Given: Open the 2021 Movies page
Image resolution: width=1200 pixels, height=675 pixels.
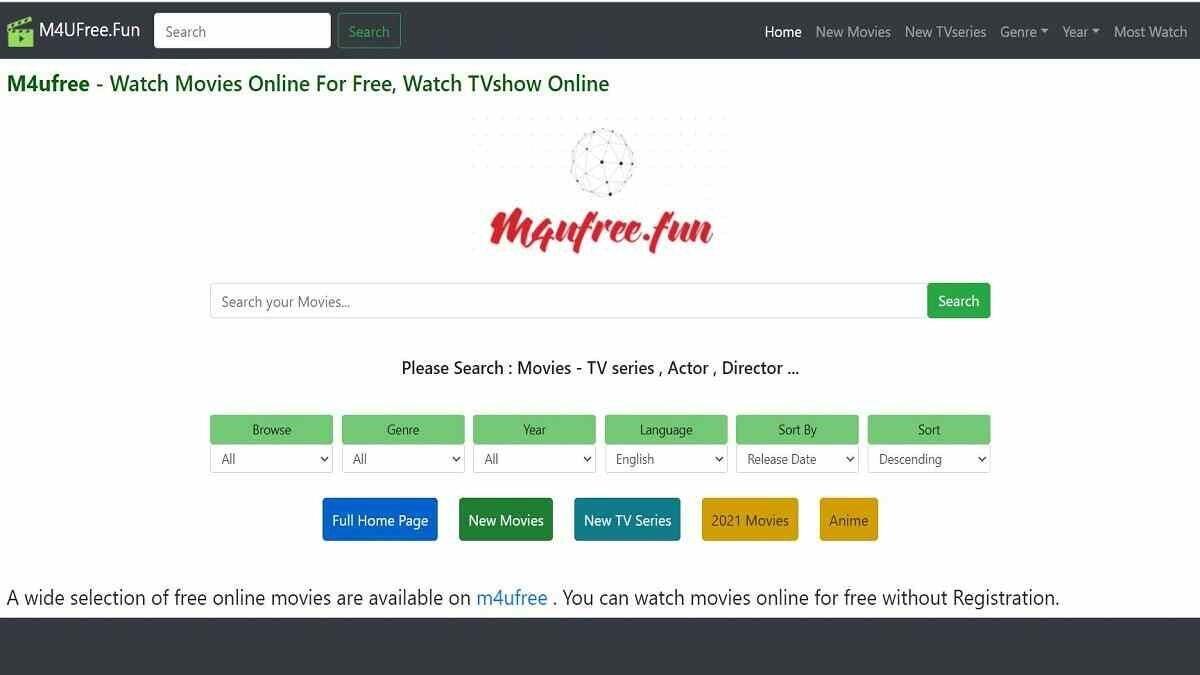Looking at the screenshot, I should coord(750,519).
